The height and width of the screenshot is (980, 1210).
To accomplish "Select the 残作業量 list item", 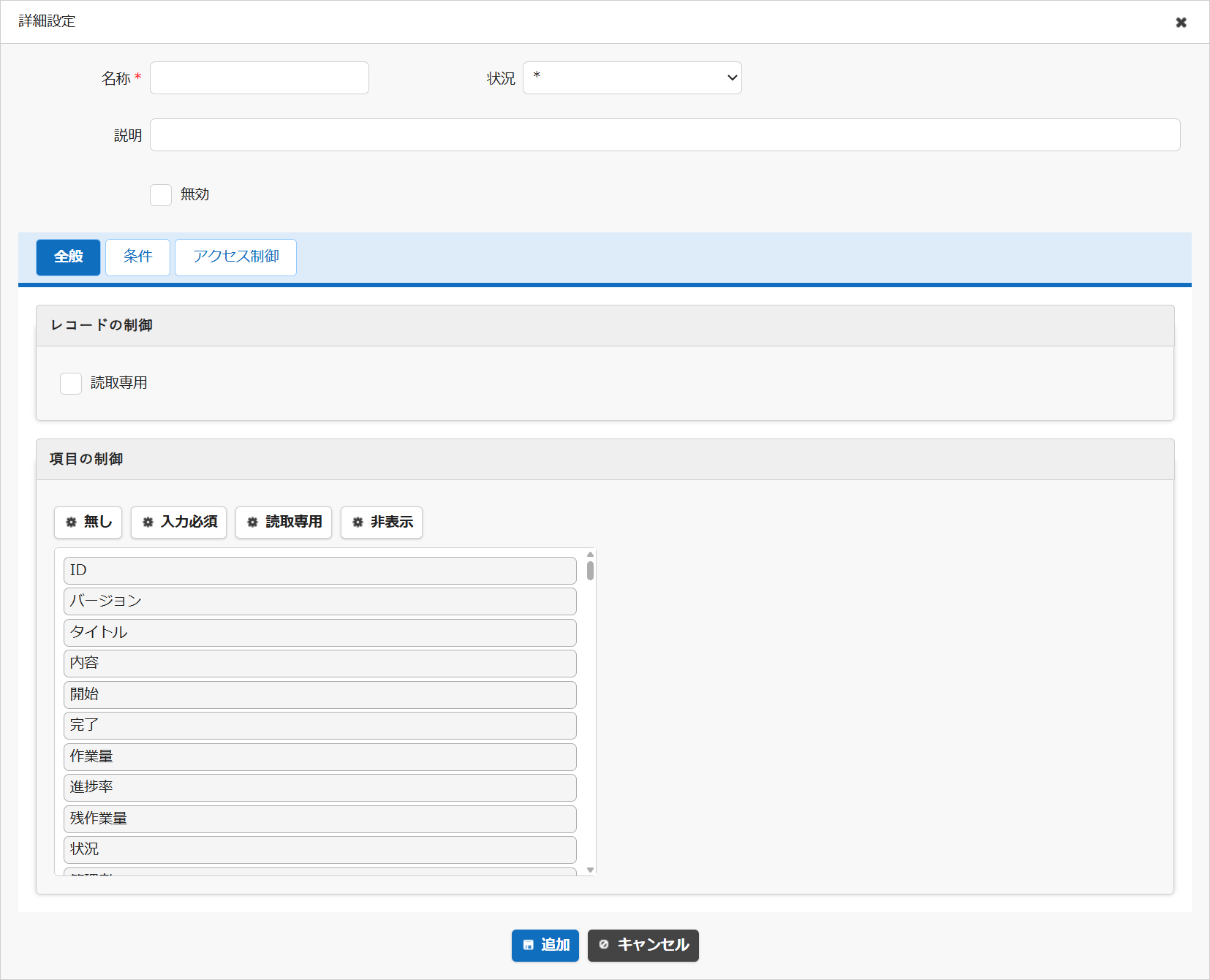I will 320,819.
